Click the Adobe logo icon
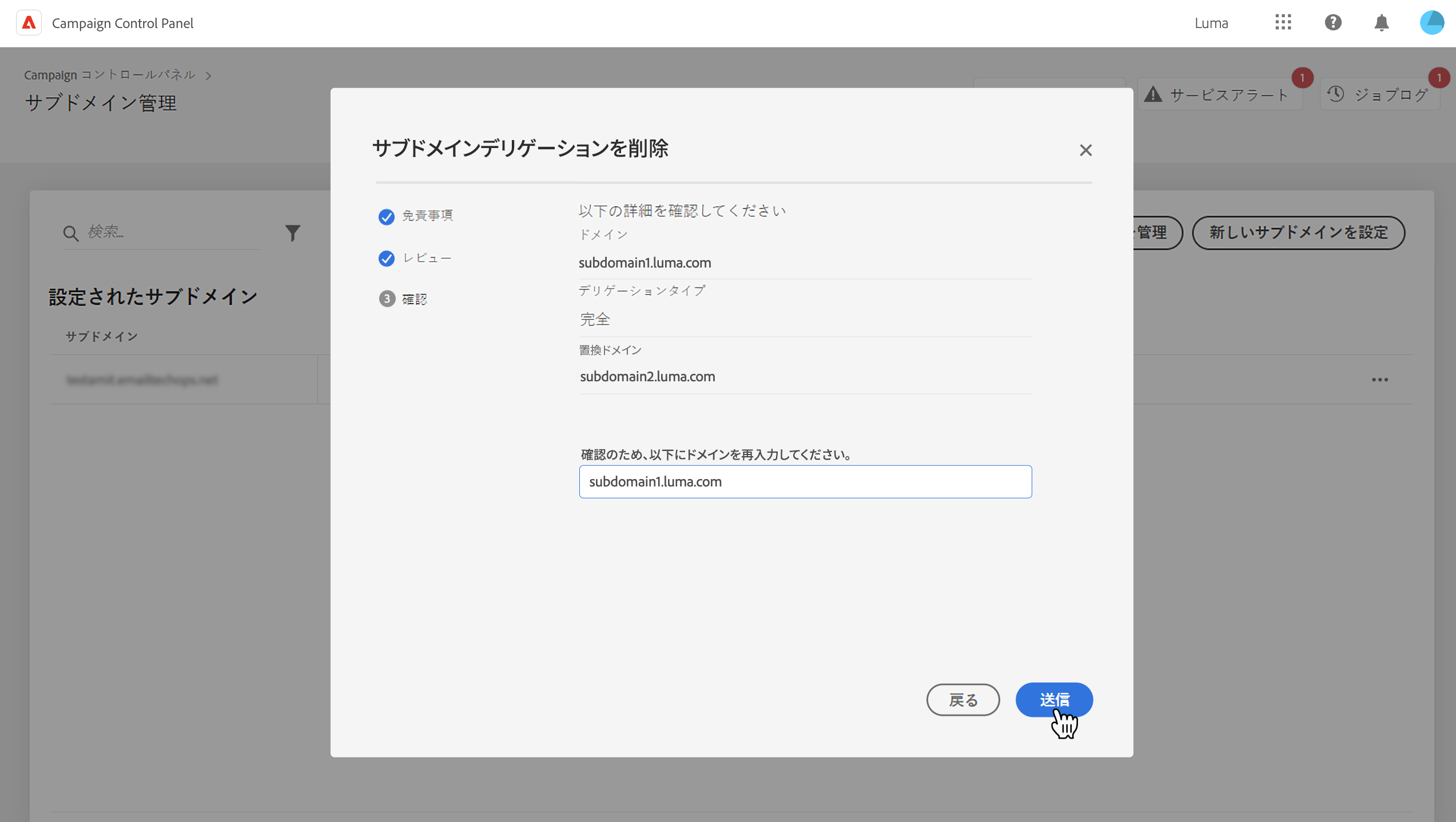This screenshot has width=1456, height=822. 29,23
